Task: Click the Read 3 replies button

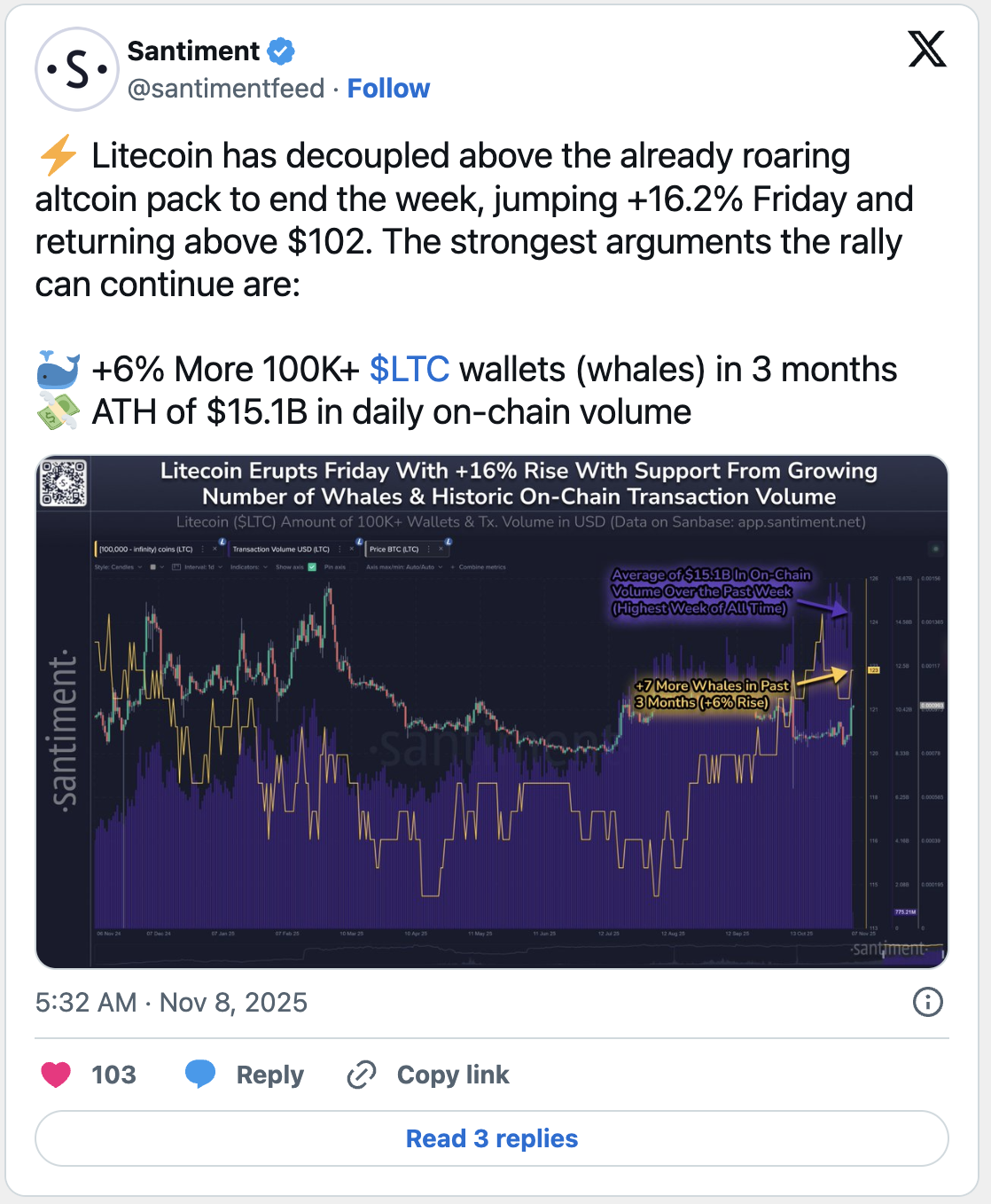Action: point(492,1138)
